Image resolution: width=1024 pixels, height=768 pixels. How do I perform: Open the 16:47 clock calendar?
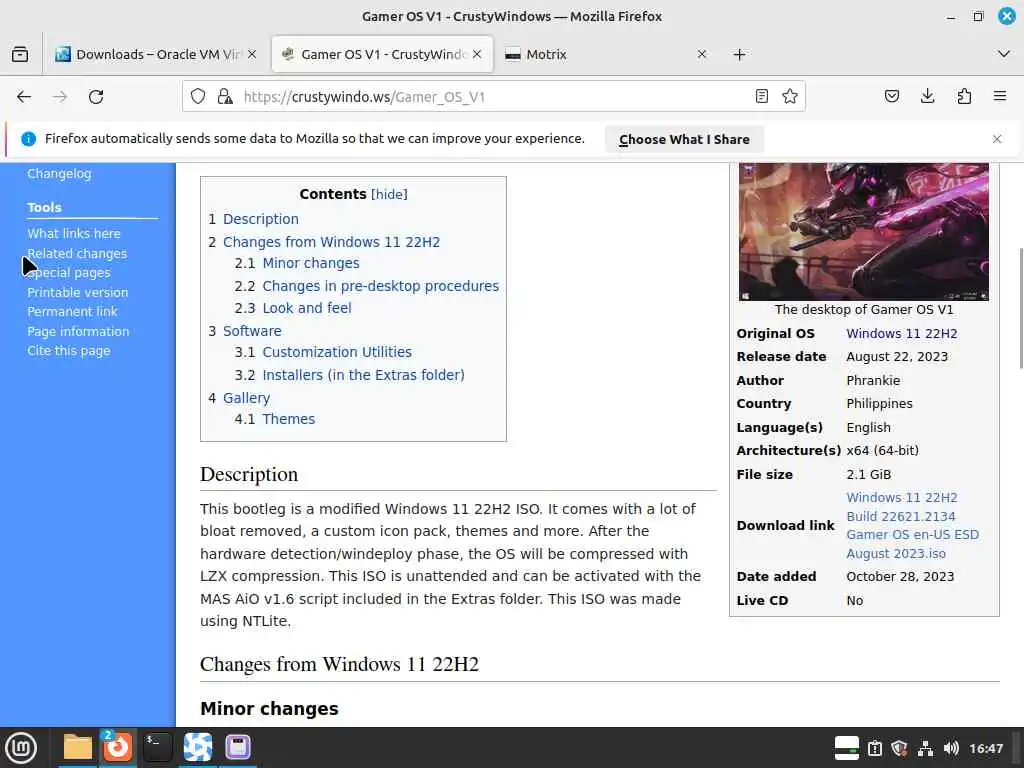[x=986, y=748]
